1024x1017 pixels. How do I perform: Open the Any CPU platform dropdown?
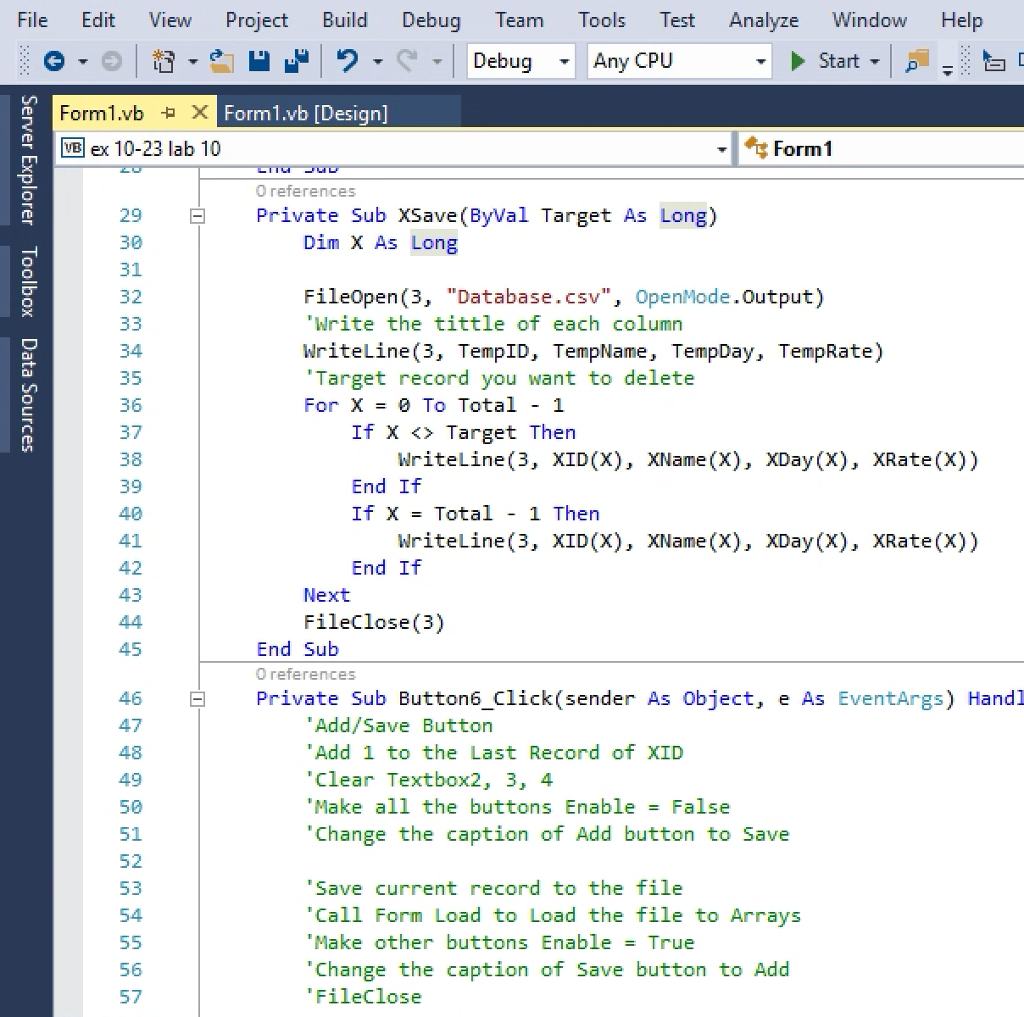tap(760, 61)
